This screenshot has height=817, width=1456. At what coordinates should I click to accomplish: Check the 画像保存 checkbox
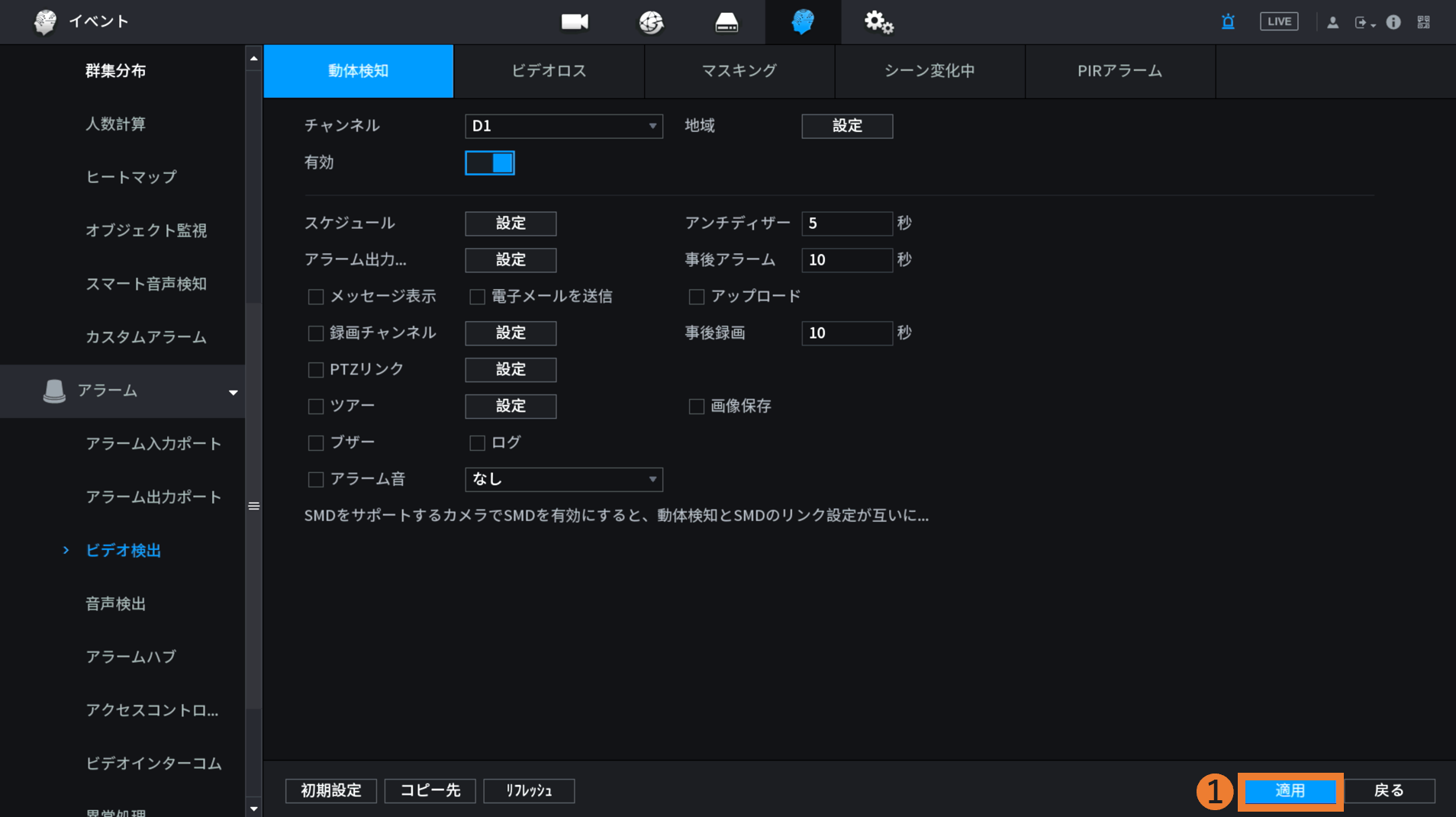tap(696, 407)
